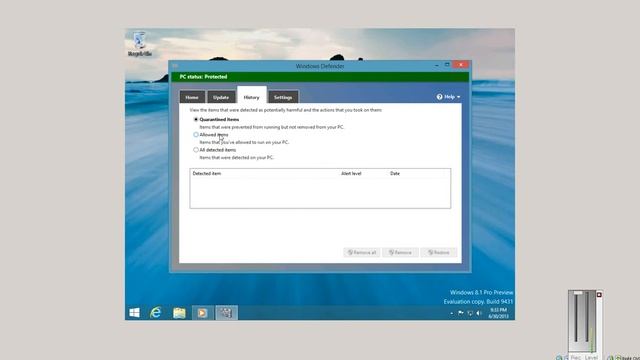Screen dimensions: 640x360
Task: Adjust the recording level slider handle
Action: [x=578, y=293]
